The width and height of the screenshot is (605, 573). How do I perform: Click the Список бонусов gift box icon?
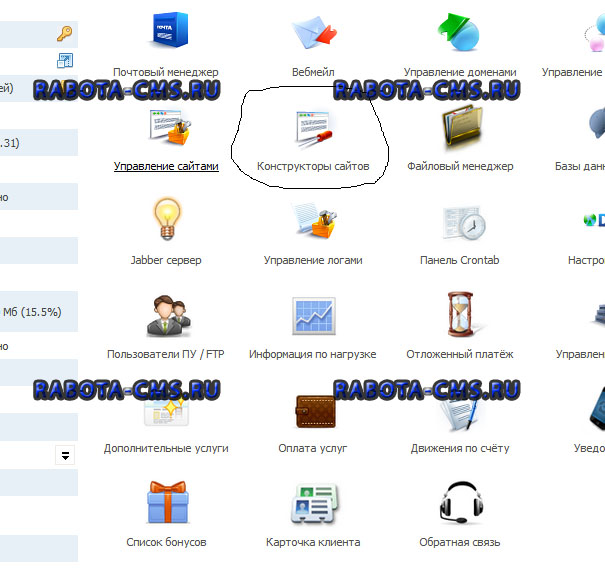point(167,502)
